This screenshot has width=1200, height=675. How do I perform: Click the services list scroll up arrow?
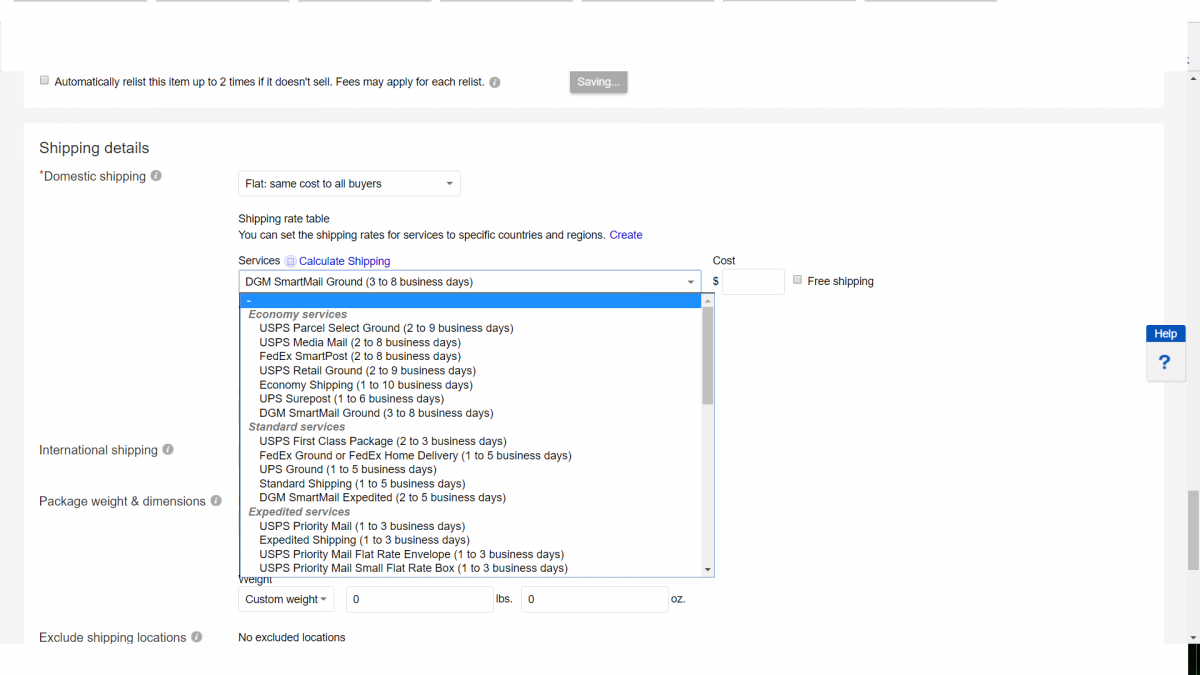(708, 300)
